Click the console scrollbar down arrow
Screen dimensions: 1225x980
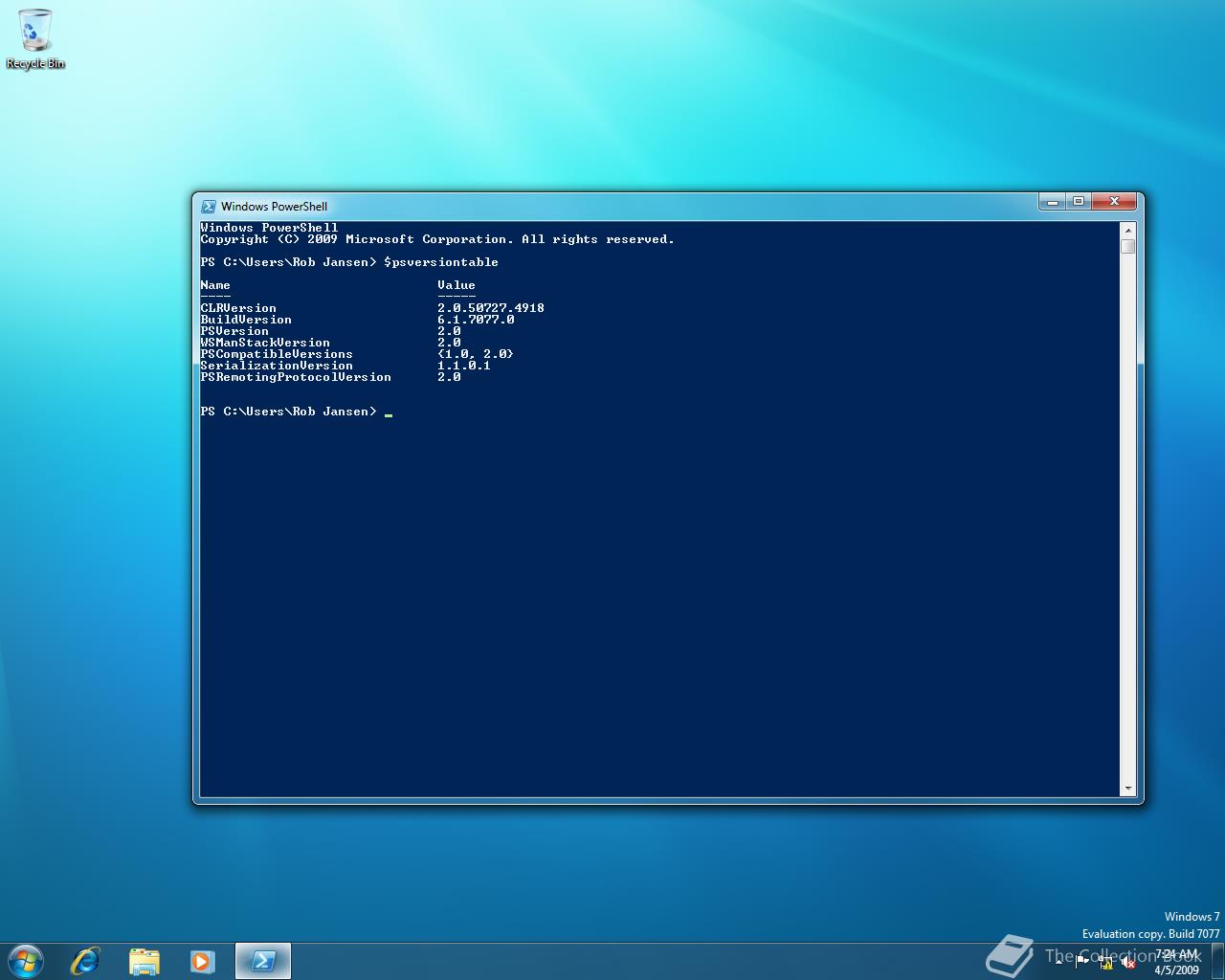coord(1127,789)
